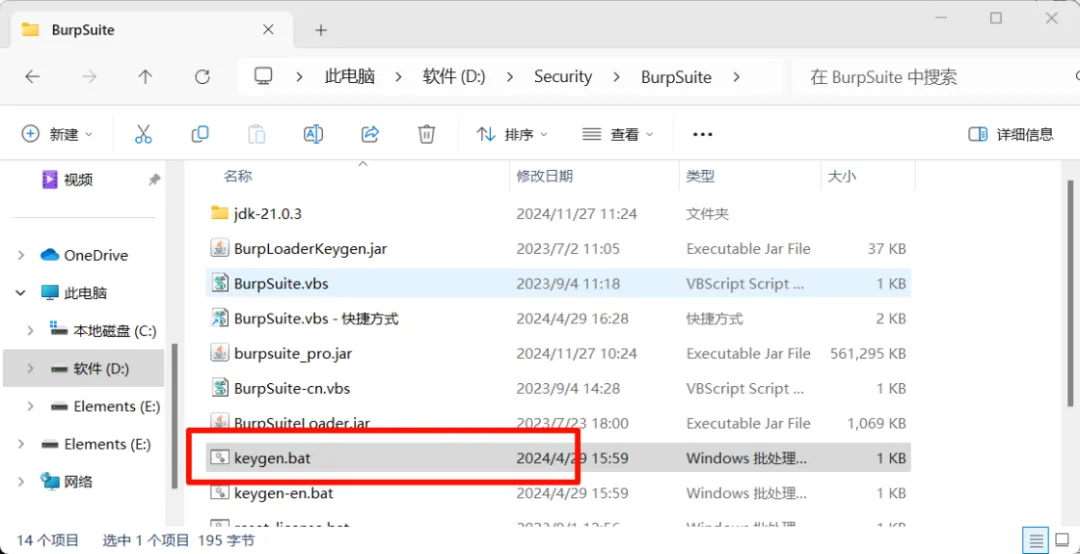This screenshot has width=1080, height=554.
Task: Click the pin icon next to 视频
Action: (154, 179)
